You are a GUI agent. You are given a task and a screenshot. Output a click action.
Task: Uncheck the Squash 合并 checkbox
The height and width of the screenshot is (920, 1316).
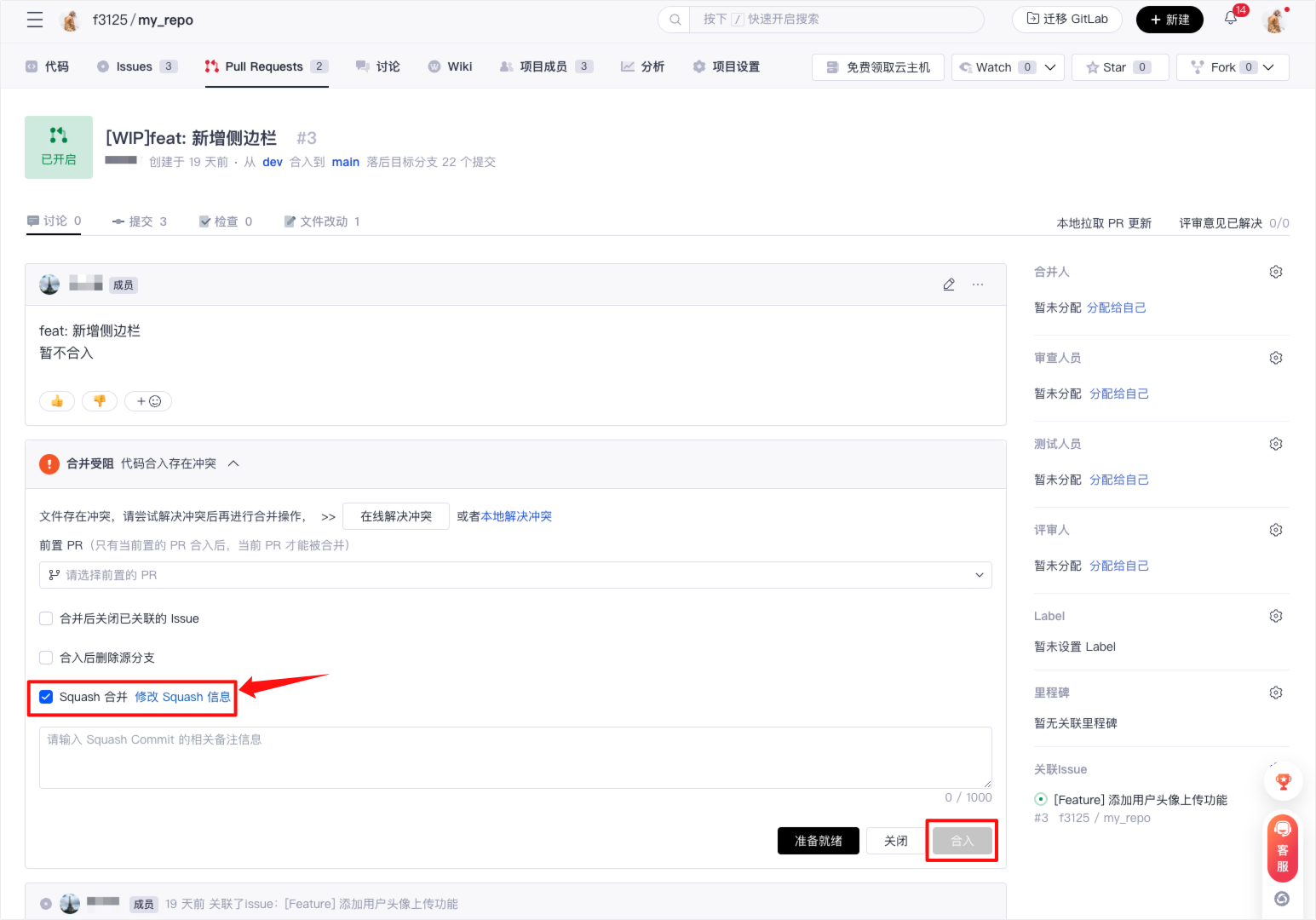tap(46, 696)
